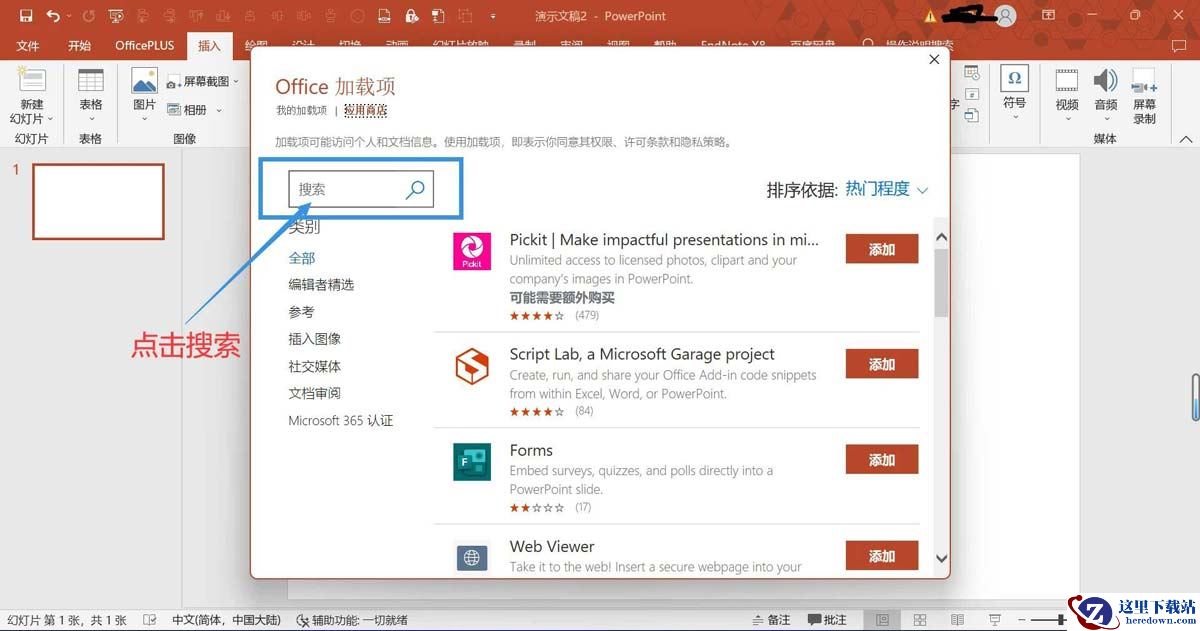
Task: Select the 插入 ribbon tab
Action: tap(209, 46)
